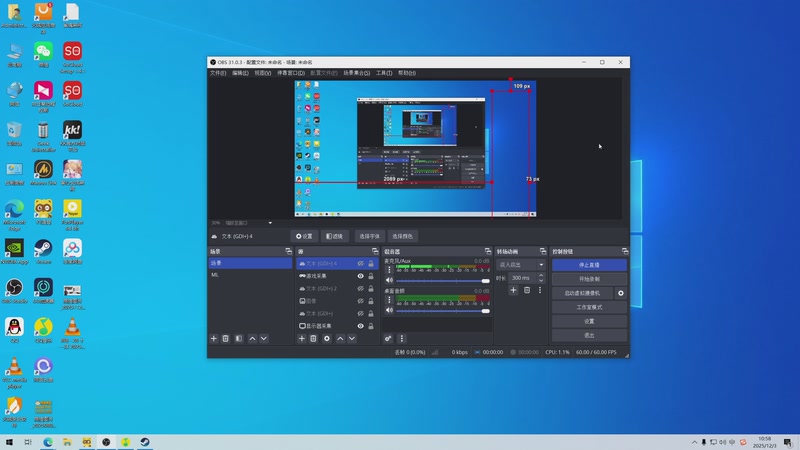The image size is (800, 450).
Task: Click 滤镜 source toolbar button
Action: point(335,236)
